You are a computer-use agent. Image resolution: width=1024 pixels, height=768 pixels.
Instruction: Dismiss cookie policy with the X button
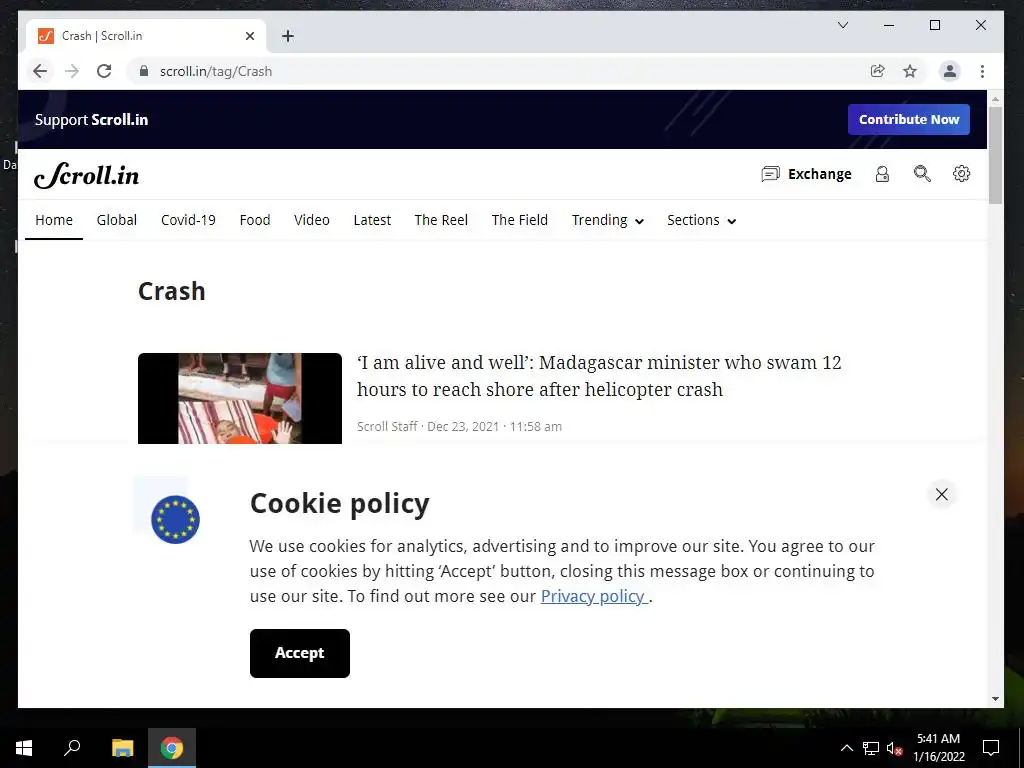coord(941,494)
